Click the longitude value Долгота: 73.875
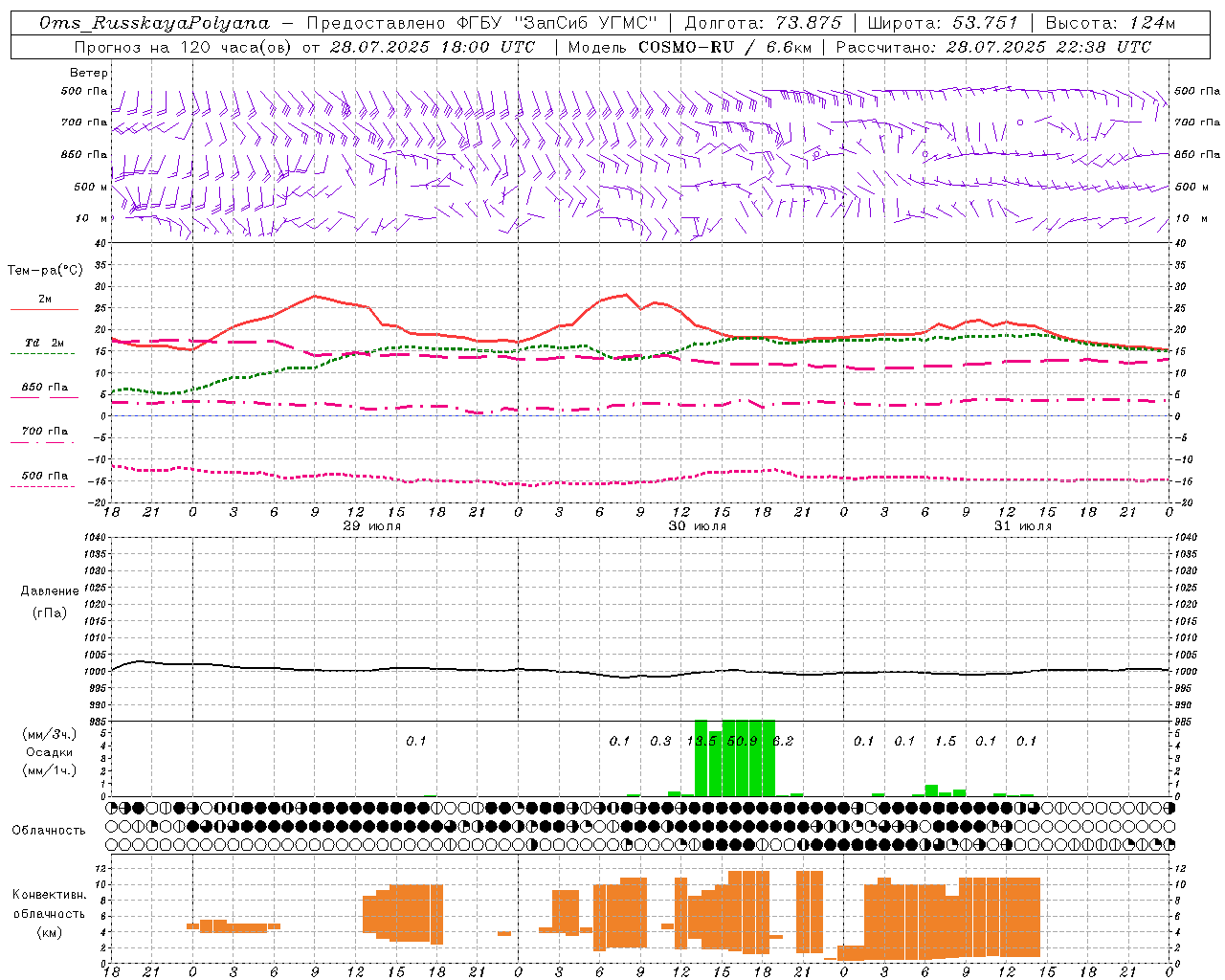 (763, 23)
